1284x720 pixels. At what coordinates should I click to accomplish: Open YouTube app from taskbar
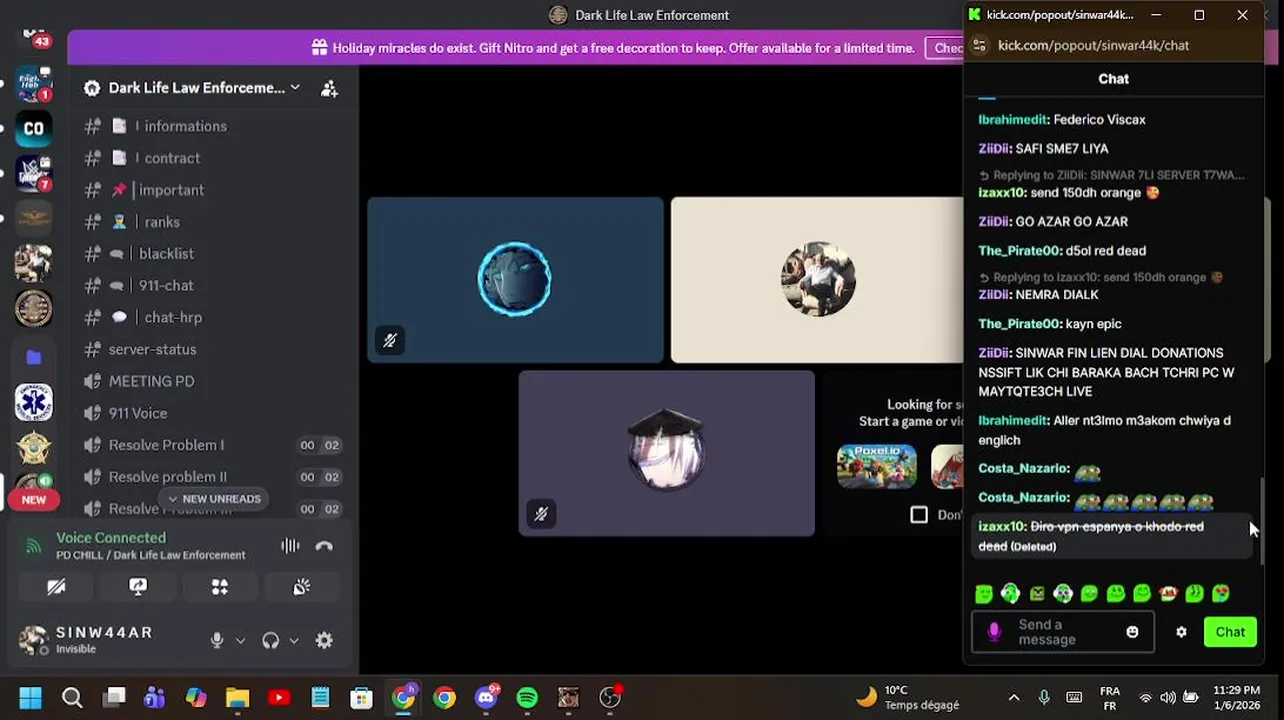pyautogui.click(x=279, y=697)
